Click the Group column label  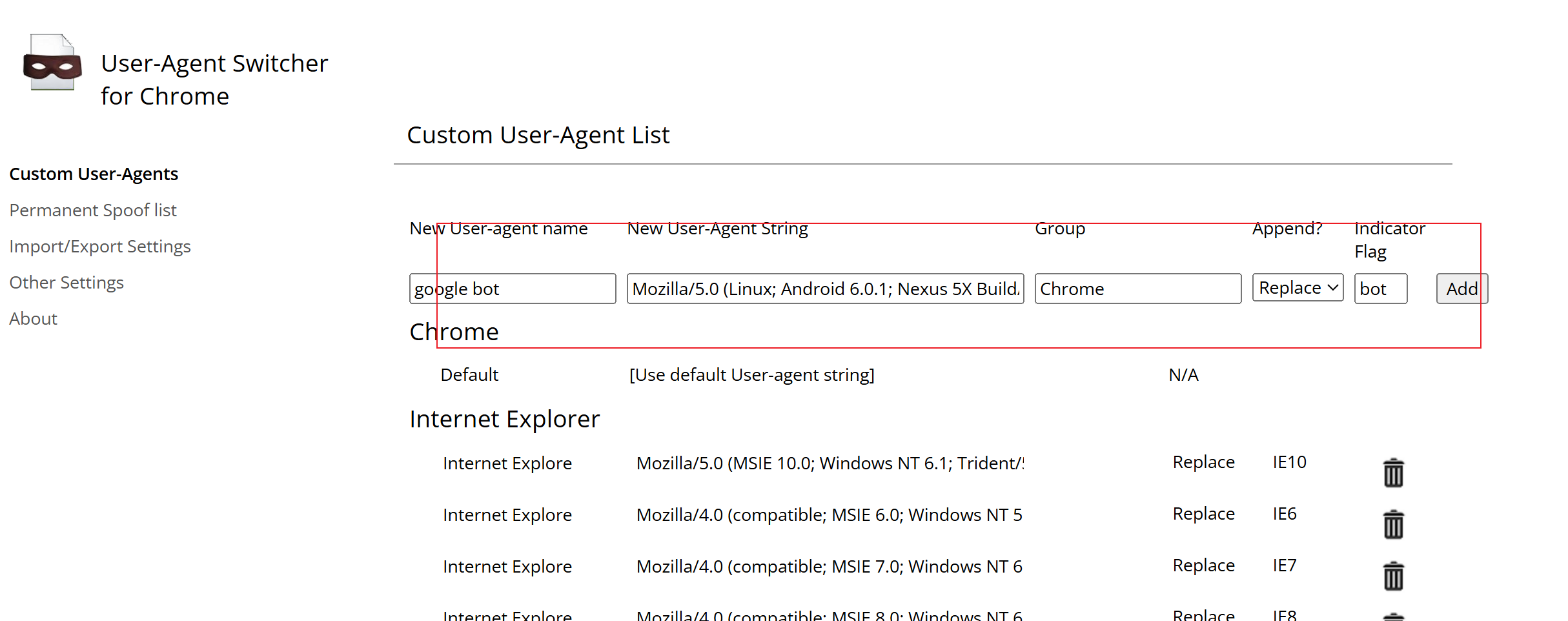pyautogui.click(x=1060, y=229)
